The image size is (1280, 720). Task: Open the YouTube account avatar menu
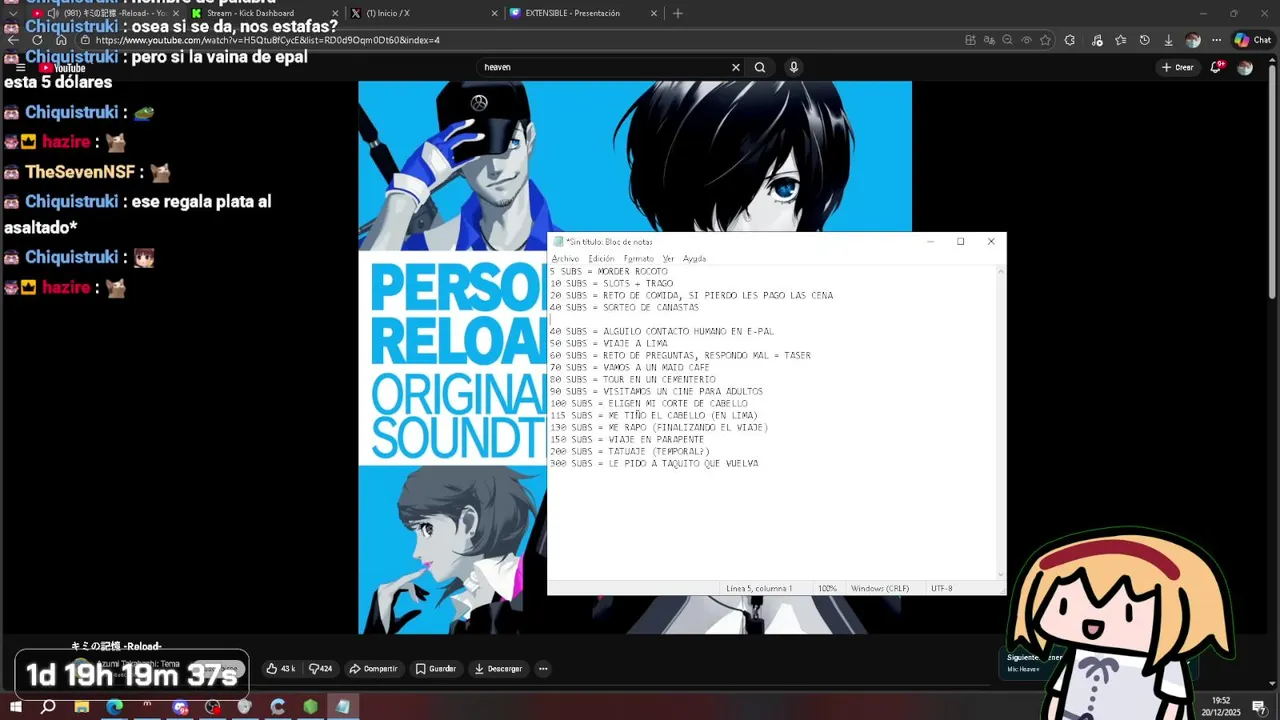click(1245, 67)
